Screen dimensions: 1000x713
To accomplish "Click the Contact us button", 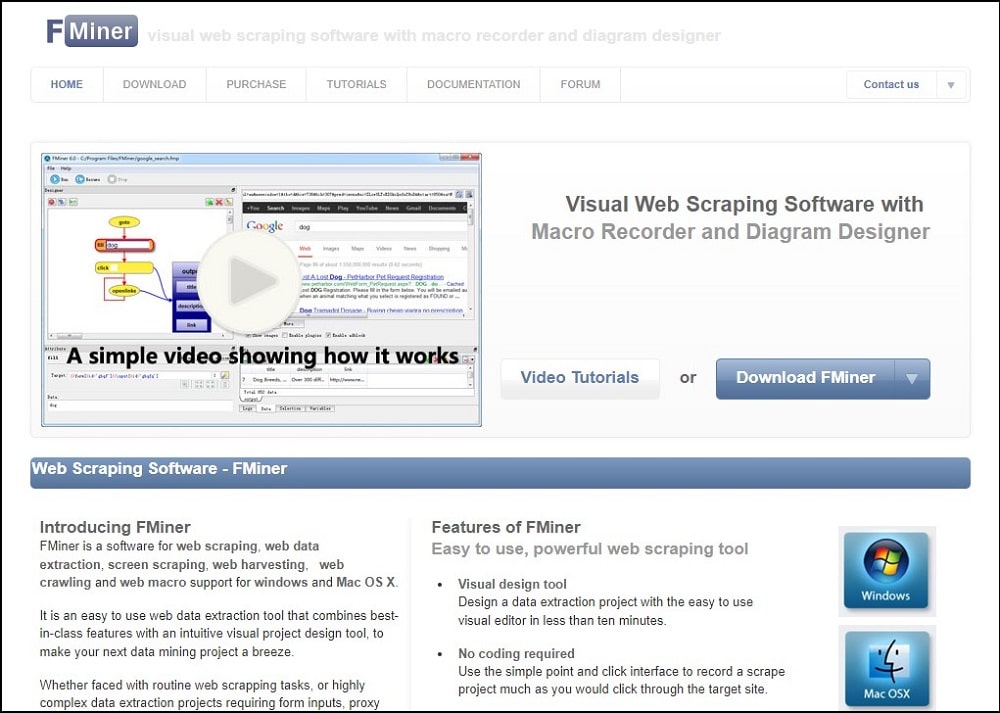I will (891, 84).
